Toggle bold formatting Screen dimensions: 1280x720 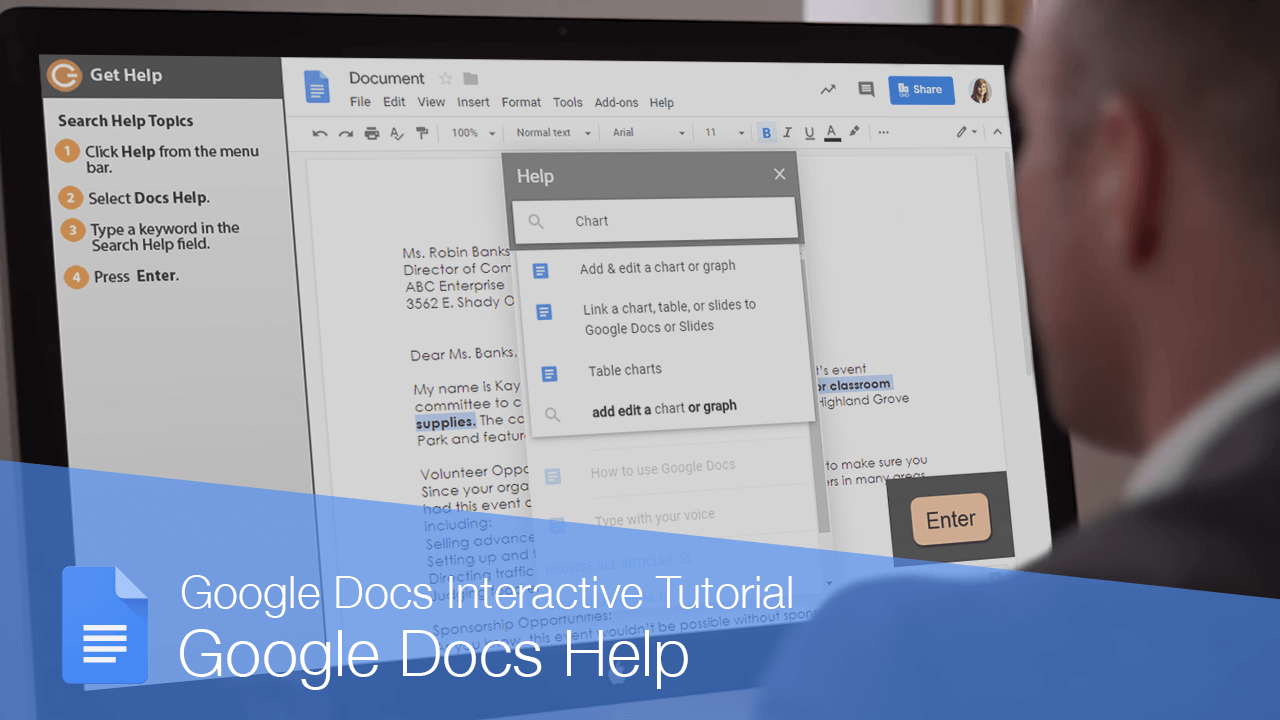pos(766,132)
